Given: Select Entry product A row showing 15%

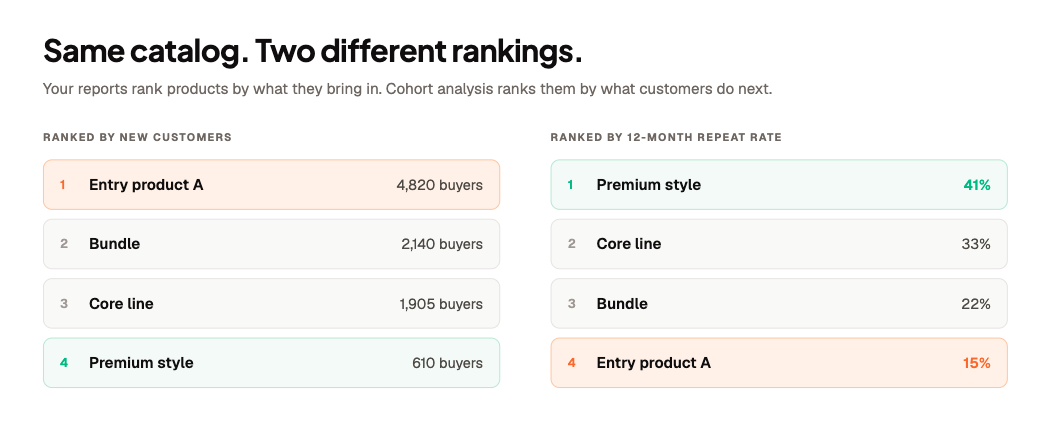Looking at the screenshot, I should tap(779, 362).
